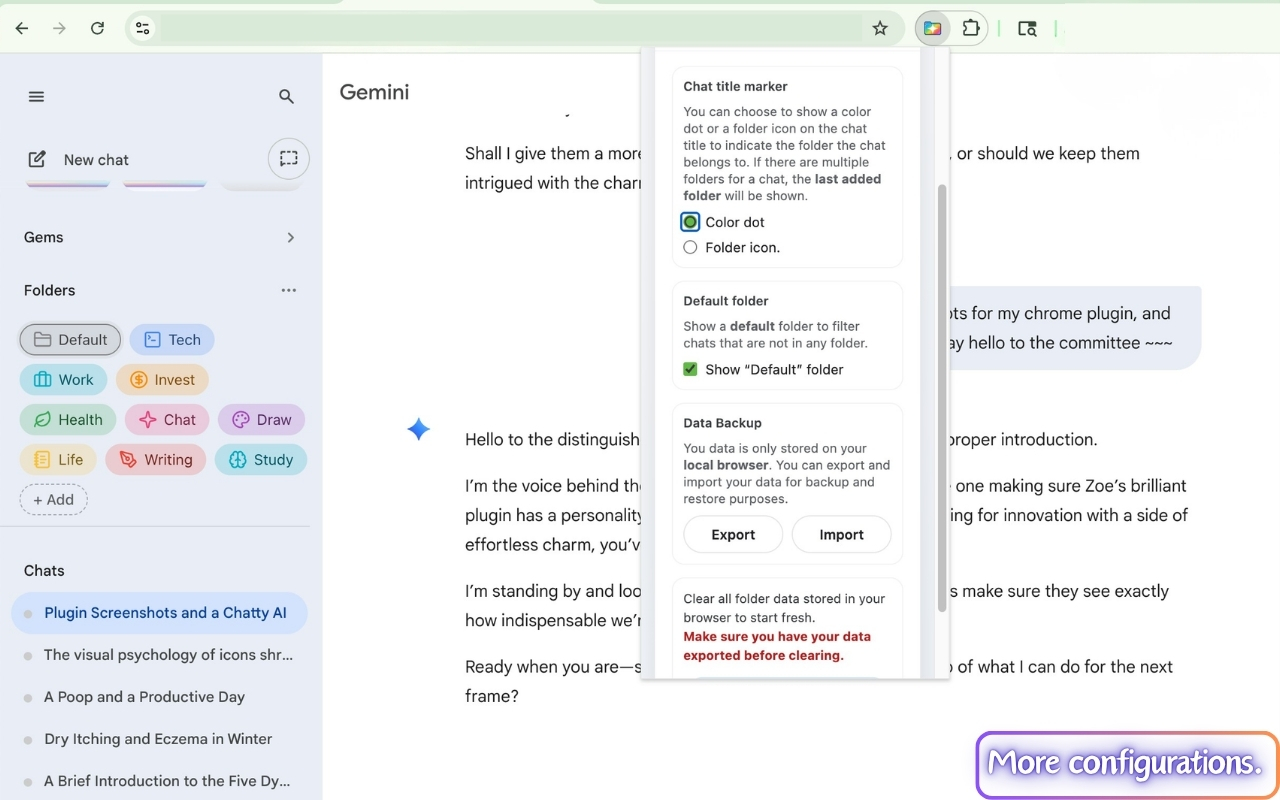Click the Gemini sparkle star icon
The image size is (1280, 800).
pos(418,430)
